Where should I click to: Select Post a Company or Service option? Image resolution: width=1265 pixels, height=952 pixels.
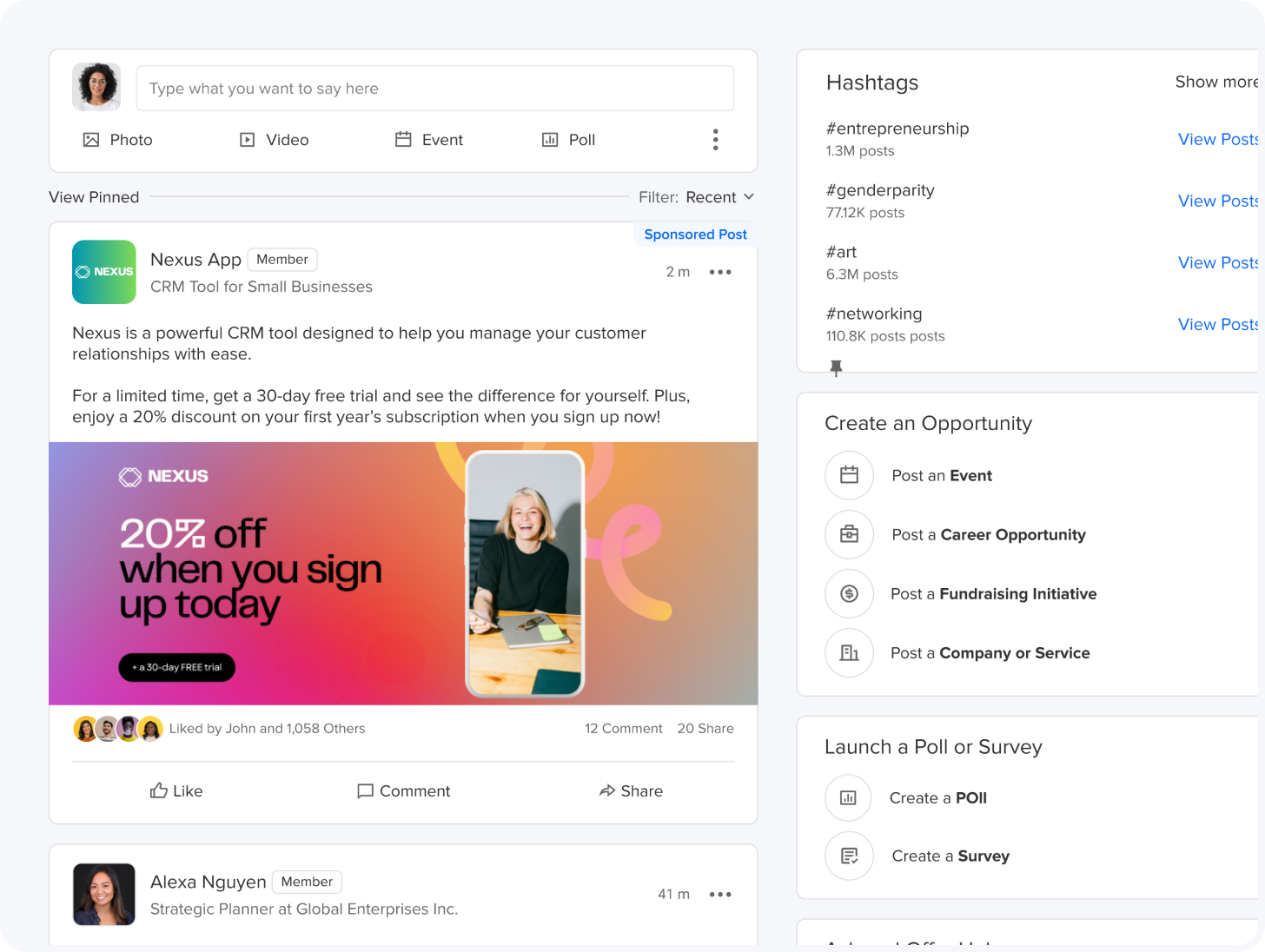[990, 652]
